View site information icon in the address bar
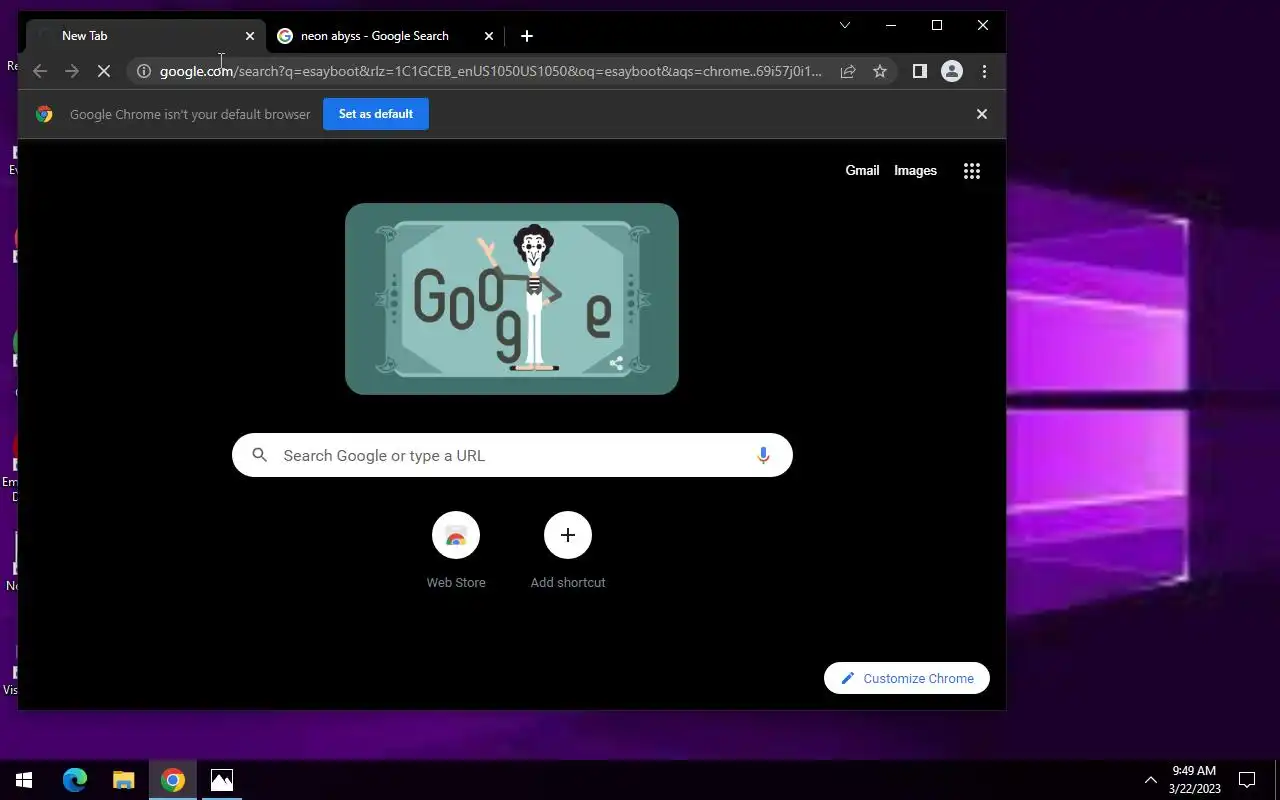This screenshot has height=800, width=1280. [x=144, y=71]
